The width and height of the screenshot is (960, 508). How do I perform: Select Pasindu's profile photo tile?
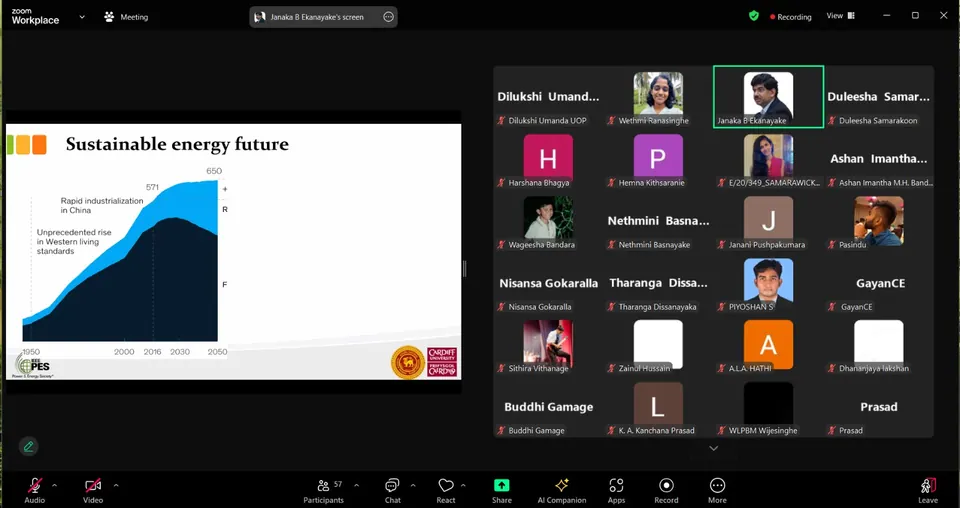[879, 220]
